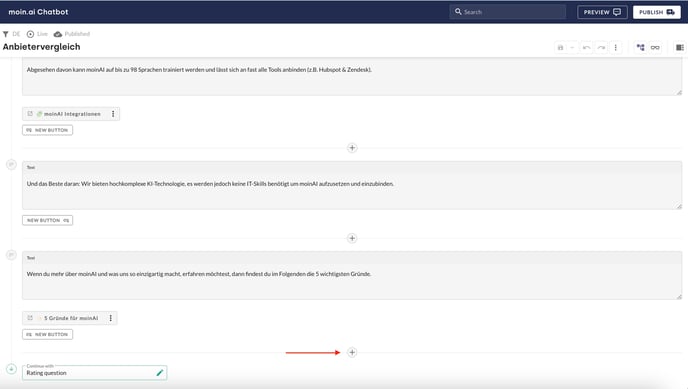Click the undo arrow icon
Screen dimensions: 688x389
click(x=587, y=47)
